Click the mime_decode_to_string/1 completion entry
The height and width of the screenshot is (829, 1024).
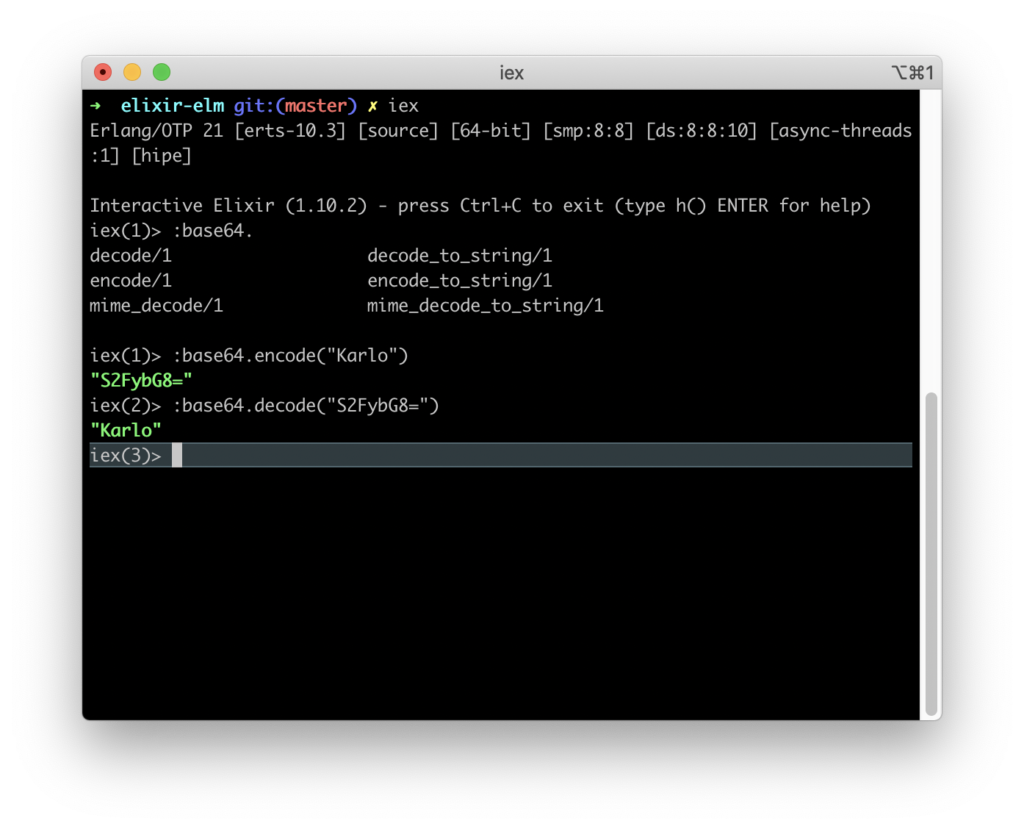point(485,306)
